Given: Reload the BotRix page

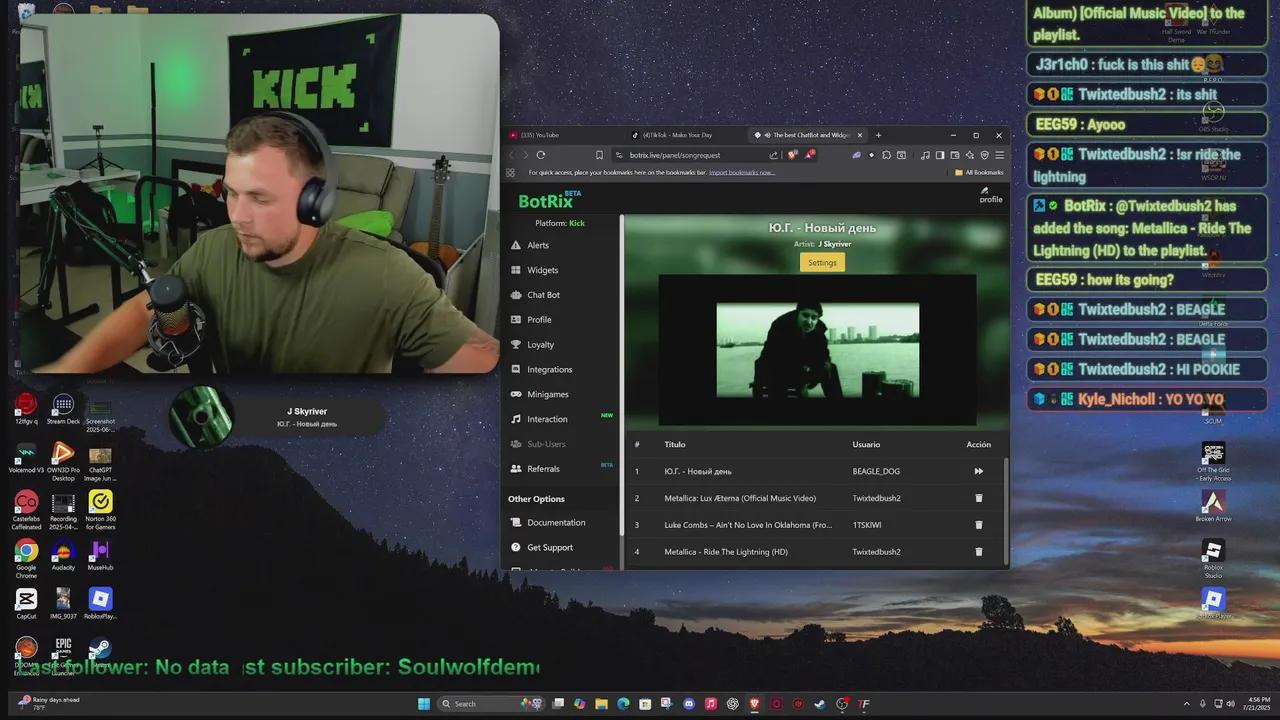Looking at the screenshot, I should click(x=541, y=155).
